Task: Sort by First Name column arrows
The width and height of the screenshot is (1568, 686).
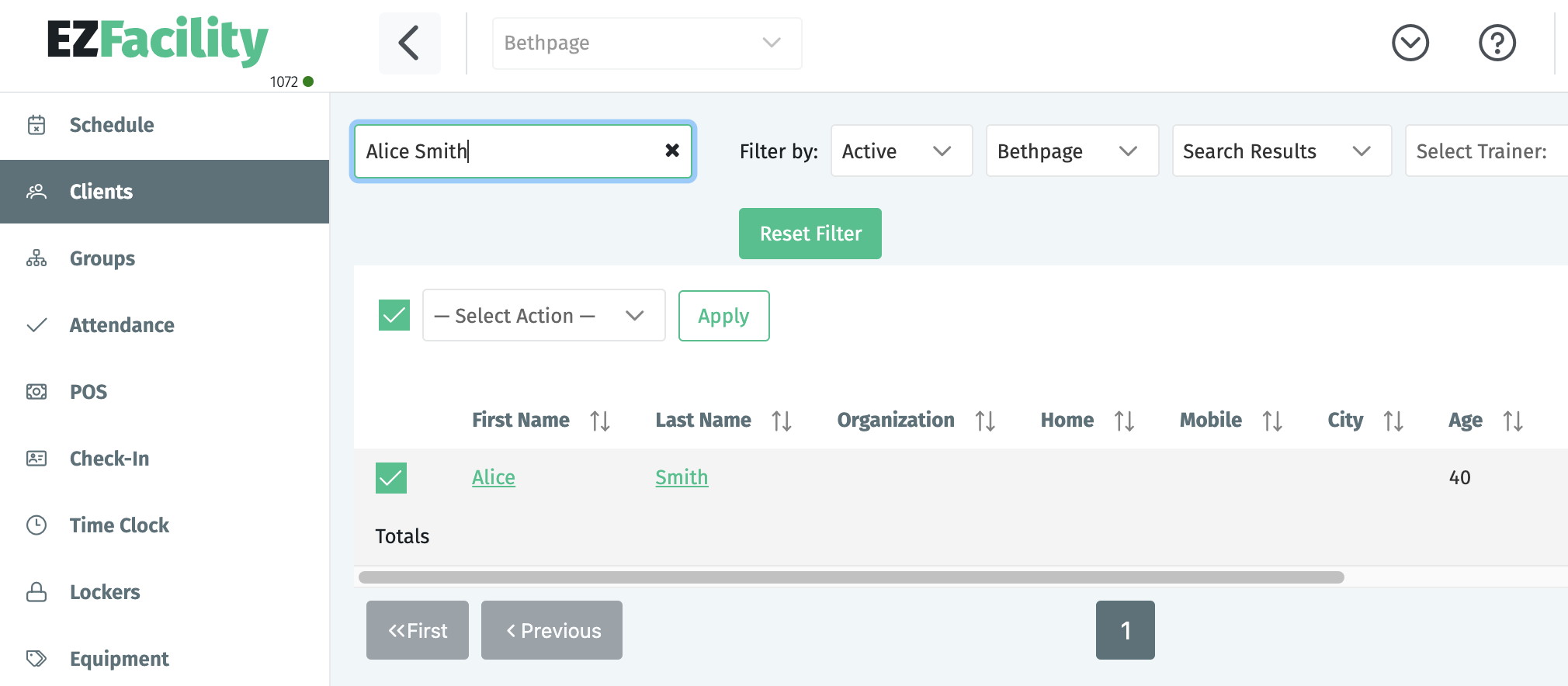Action: (x=600, y=421)
